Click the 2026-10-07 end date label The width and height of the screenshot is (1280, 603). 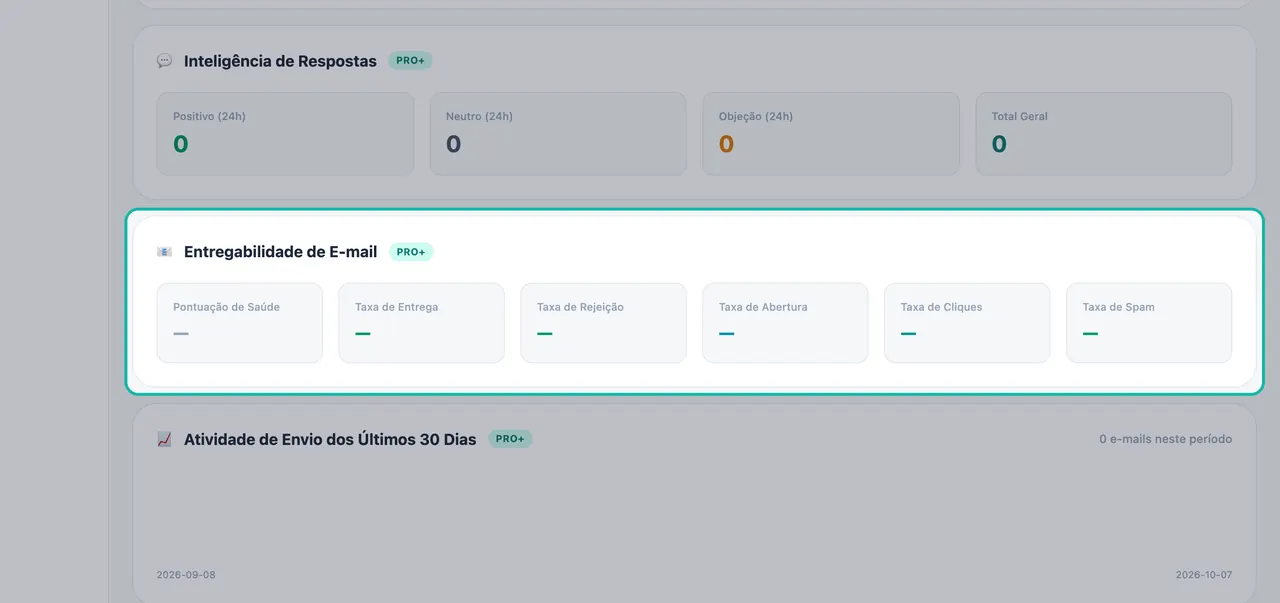pos(1204,575)
